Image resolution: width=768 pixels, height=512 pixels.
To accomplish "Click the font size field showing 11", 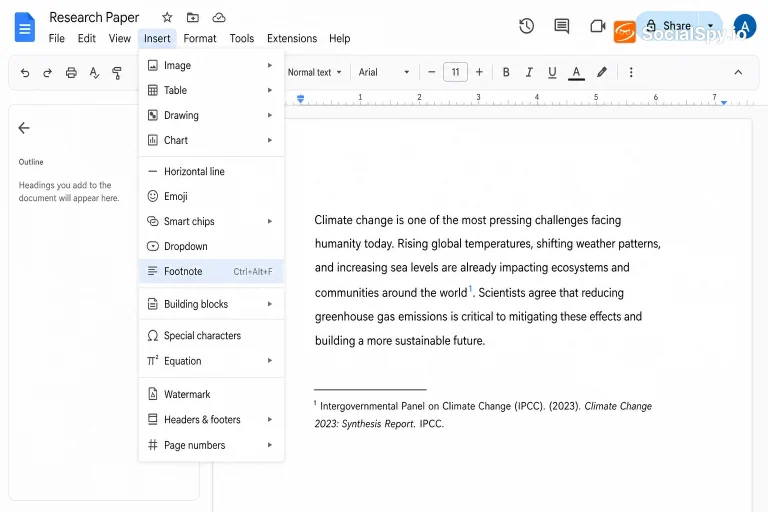I will click(456, 73).
